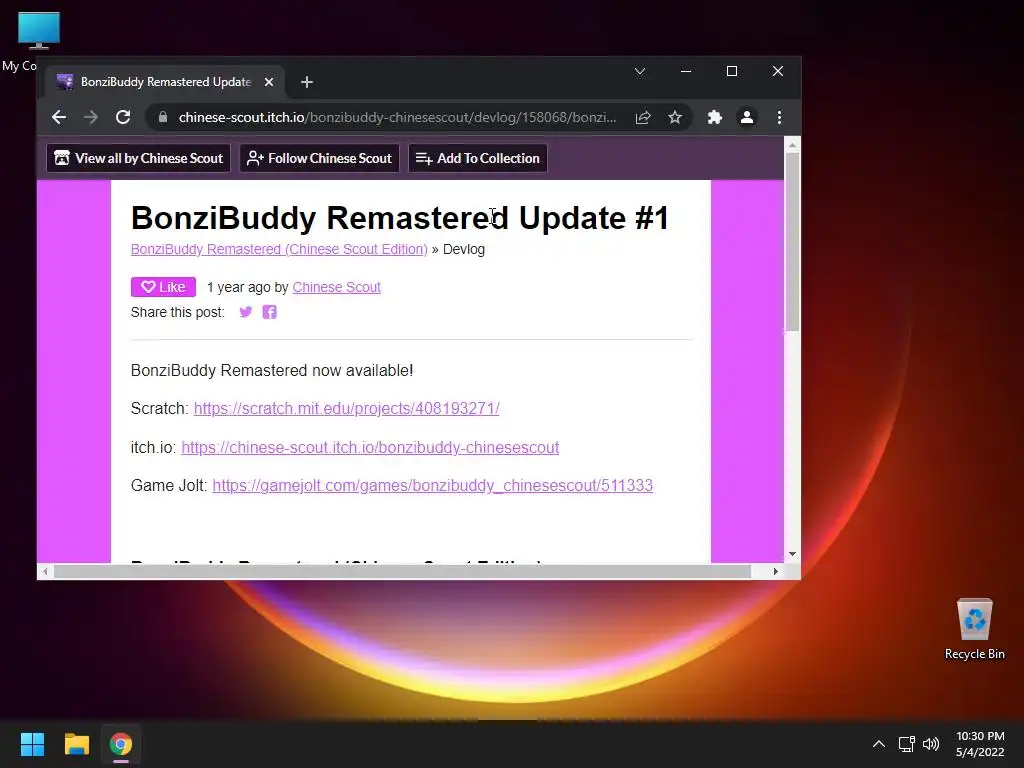Open BonziBuddy Remastered (Chinese Scout Edition) breadcrumb link

pyautogui.click(x=279, y=249)
